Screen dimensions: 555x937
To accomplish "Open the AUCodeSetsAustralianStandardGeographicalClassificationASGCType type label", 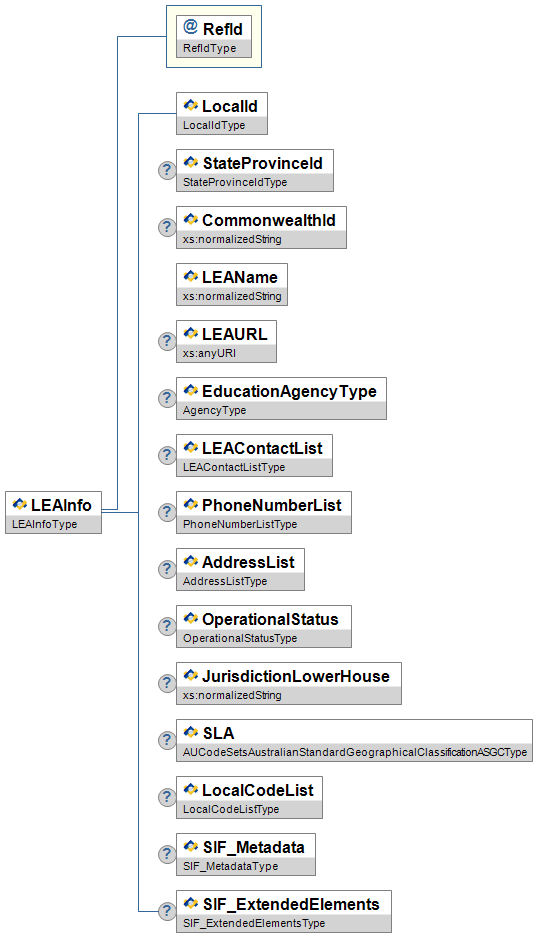I will [x=355, y=752].
